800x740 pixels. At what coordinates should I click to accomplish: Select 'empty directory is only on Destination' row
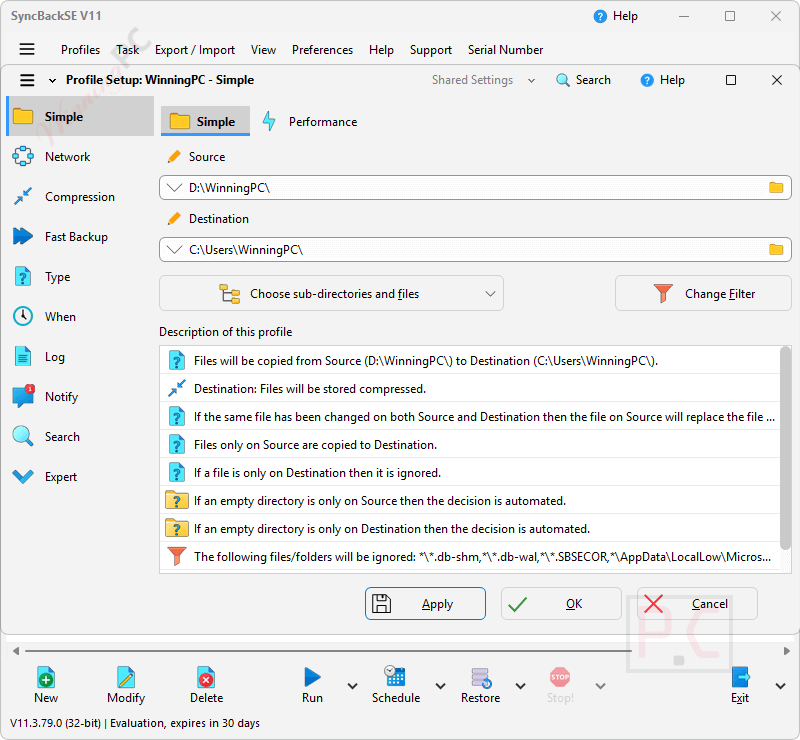[x=470, y=529]
